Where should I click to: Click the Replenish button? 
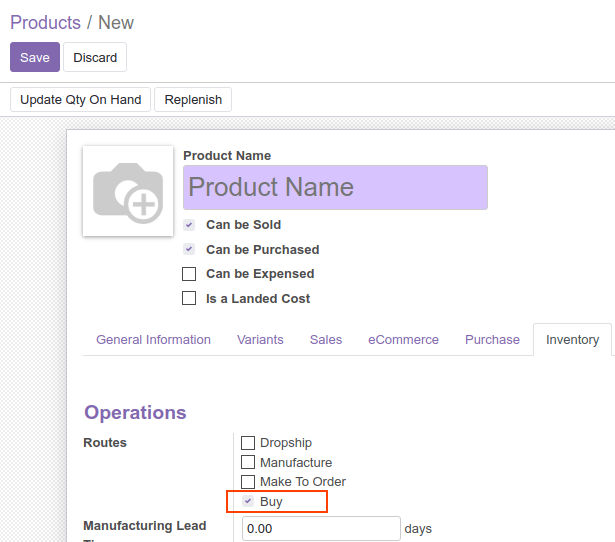[193, 100]
